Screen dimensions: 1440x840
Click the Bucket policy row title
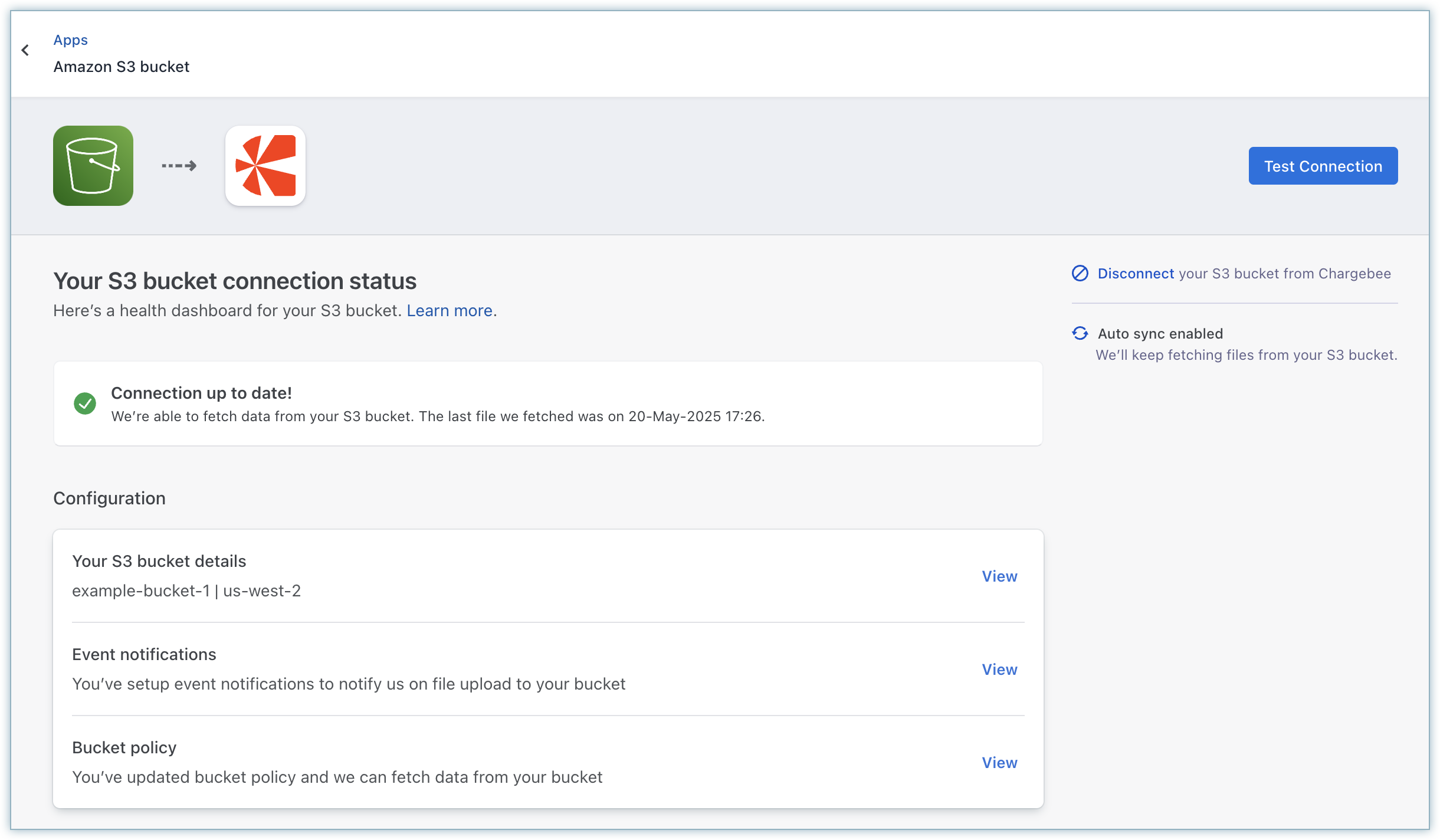pos(124,748)
